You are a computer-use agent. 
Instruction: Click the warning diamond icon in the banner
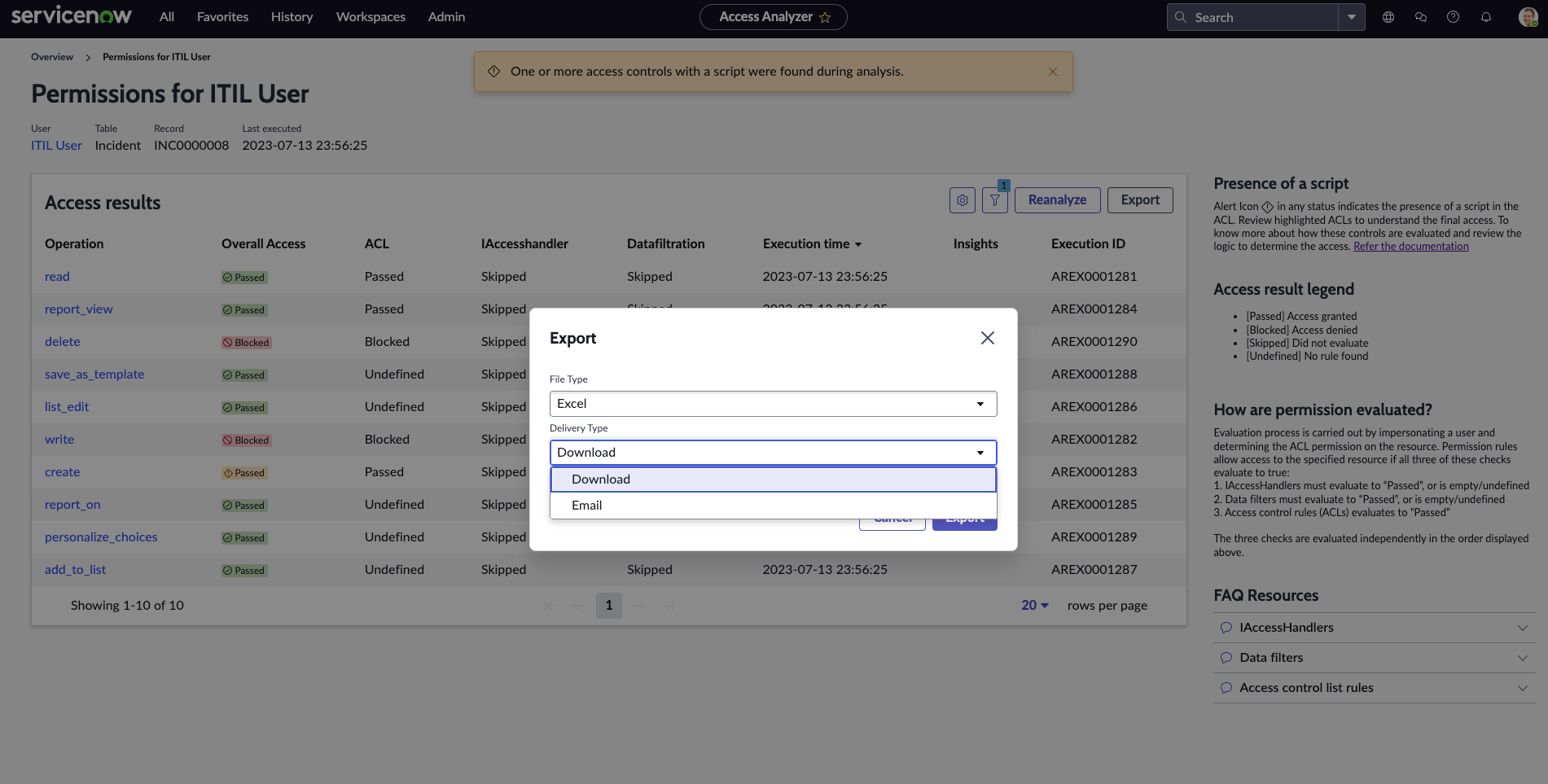tap(493, 72)
